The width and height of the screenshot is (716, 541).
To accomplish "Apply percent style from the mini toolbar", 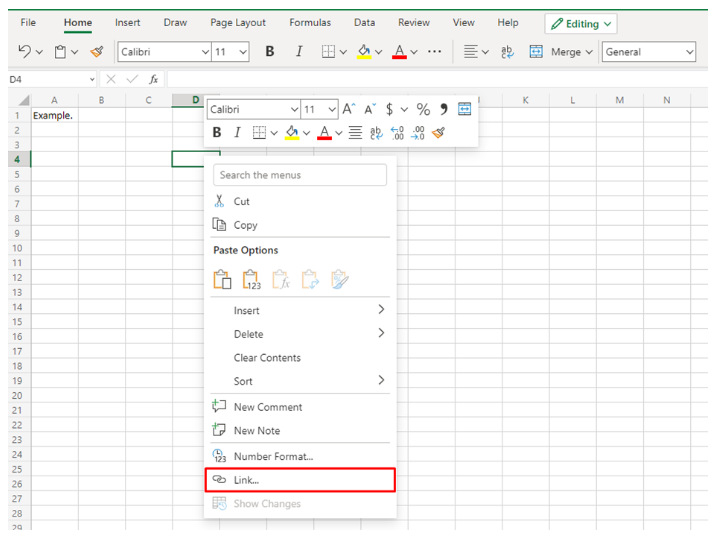I will pos(423,109).
